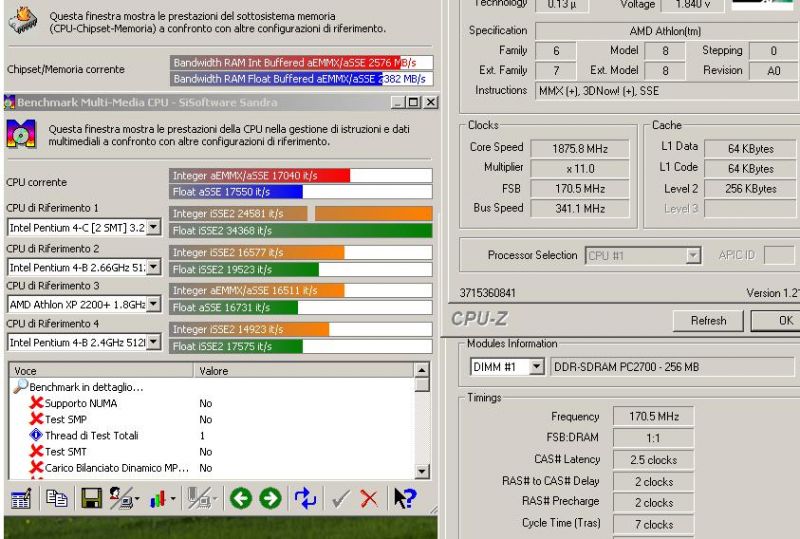Open the dropdown arrow beside the user/computer icon
Screen dimensions: 800x539
click(137, 499)
